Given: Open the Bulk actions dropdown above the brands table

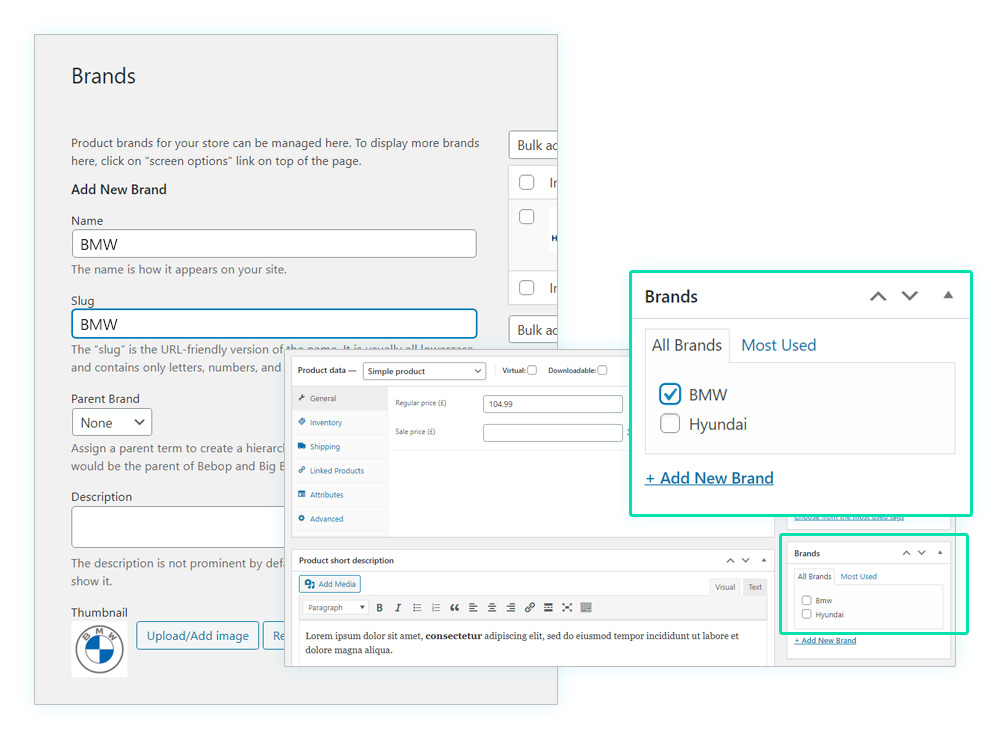Looking at the screenshot, I should (x=533, y=145).
